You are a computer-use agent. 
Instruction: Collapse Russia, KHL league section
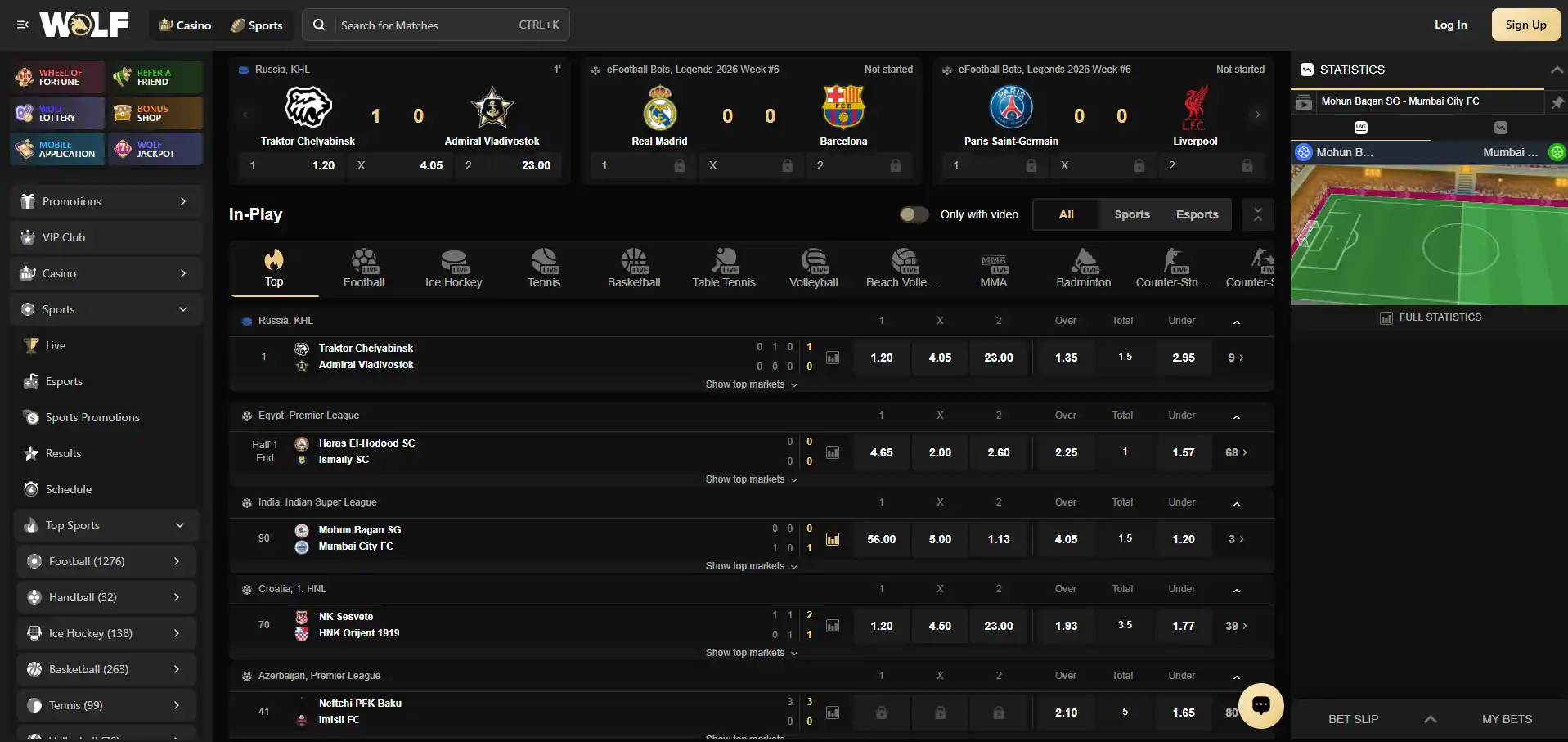(1237, 322)
